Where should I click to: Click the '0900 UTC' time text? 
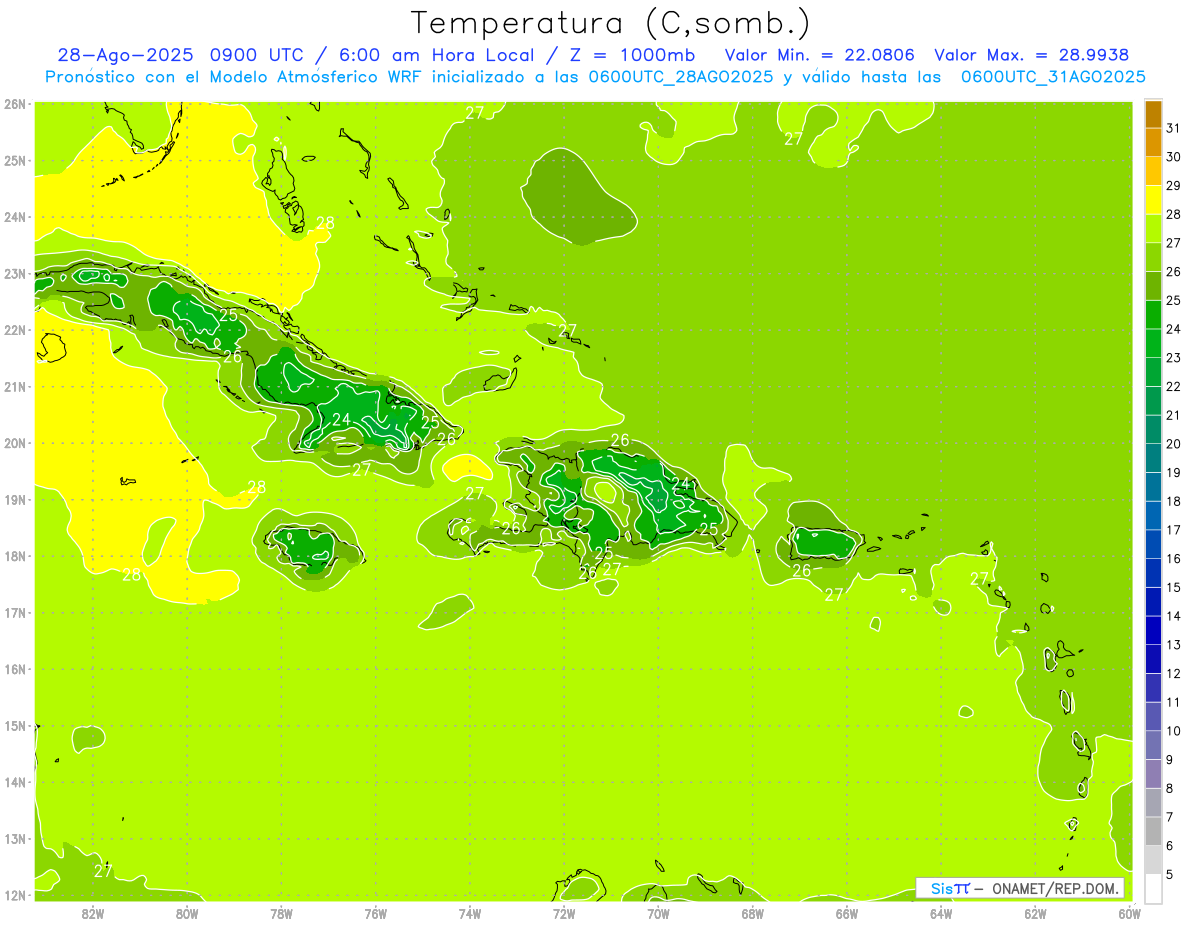(x=259, y=55)
